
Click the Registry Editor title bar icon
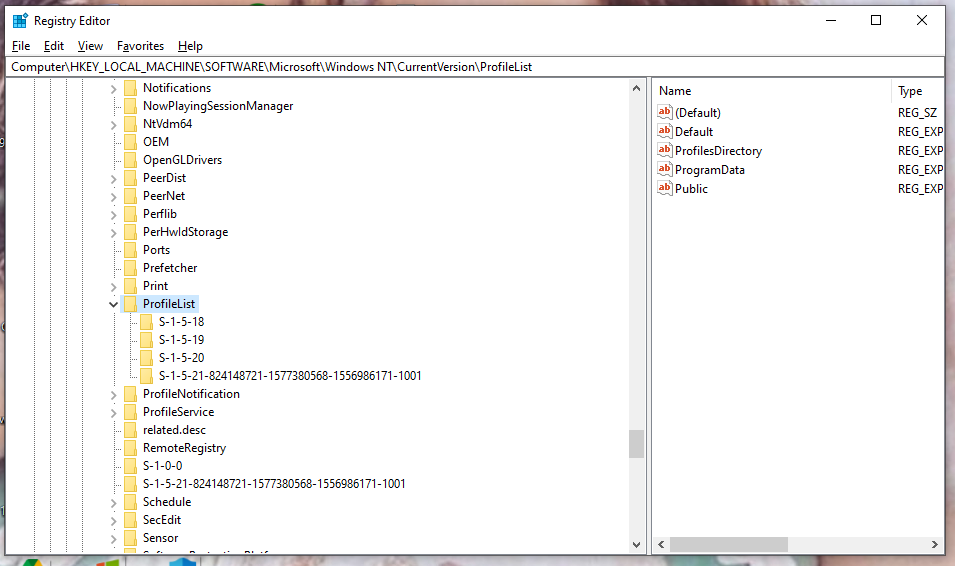click(x=20, y=21)
